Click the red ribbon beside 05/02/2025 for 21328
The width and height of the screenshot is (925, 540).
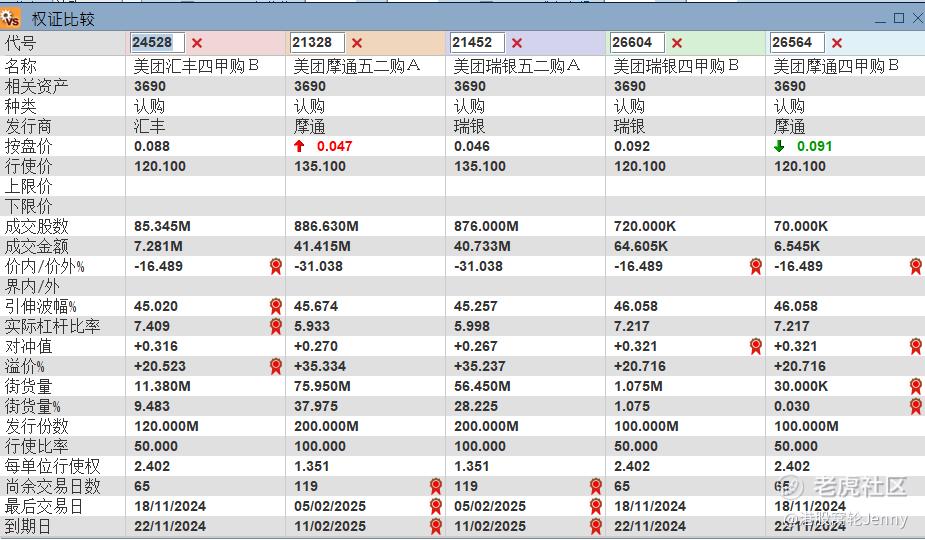tap(436, 506)
